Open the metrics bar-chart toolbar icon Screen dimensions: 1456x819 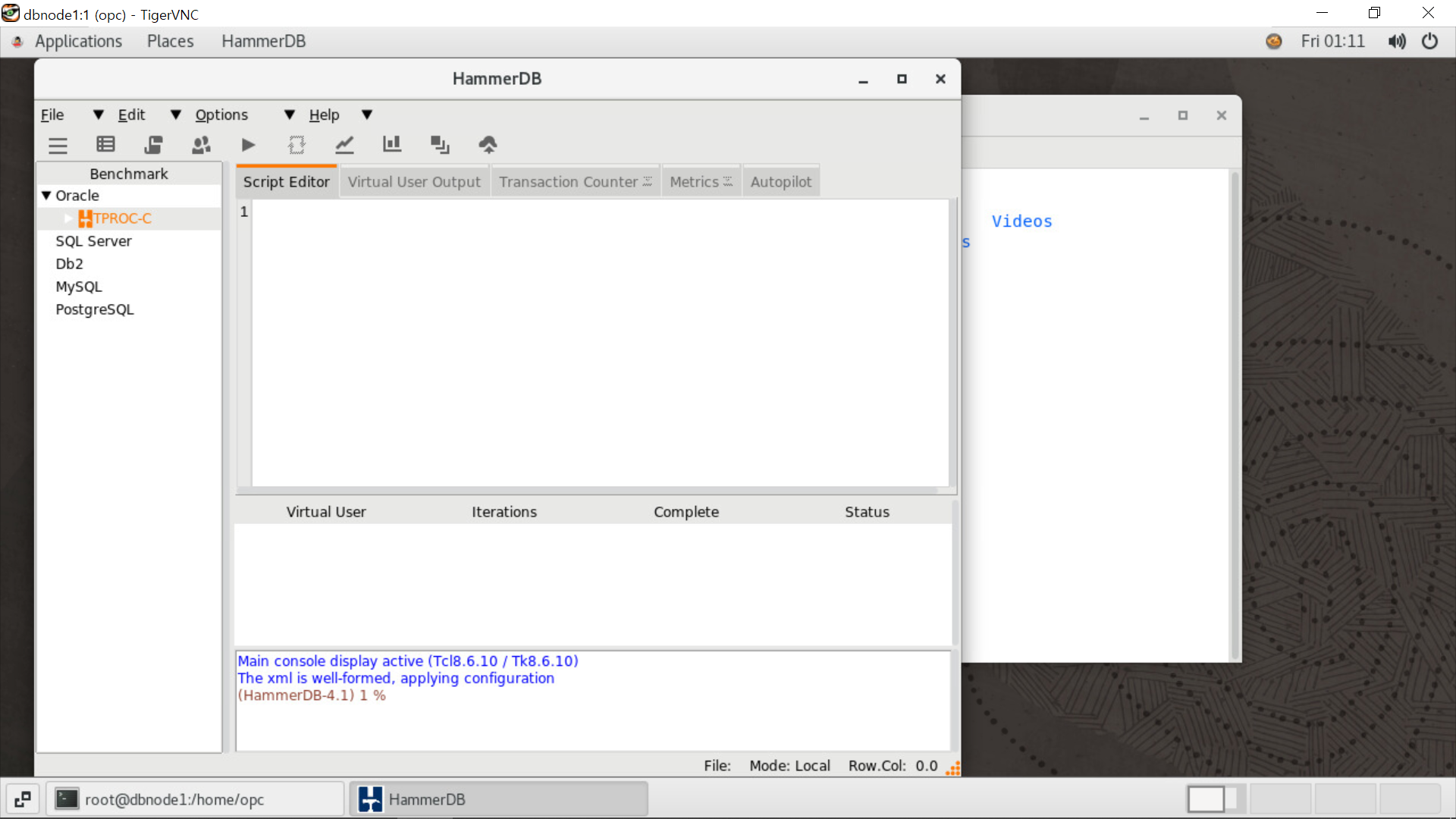click(x=392, y=144)
